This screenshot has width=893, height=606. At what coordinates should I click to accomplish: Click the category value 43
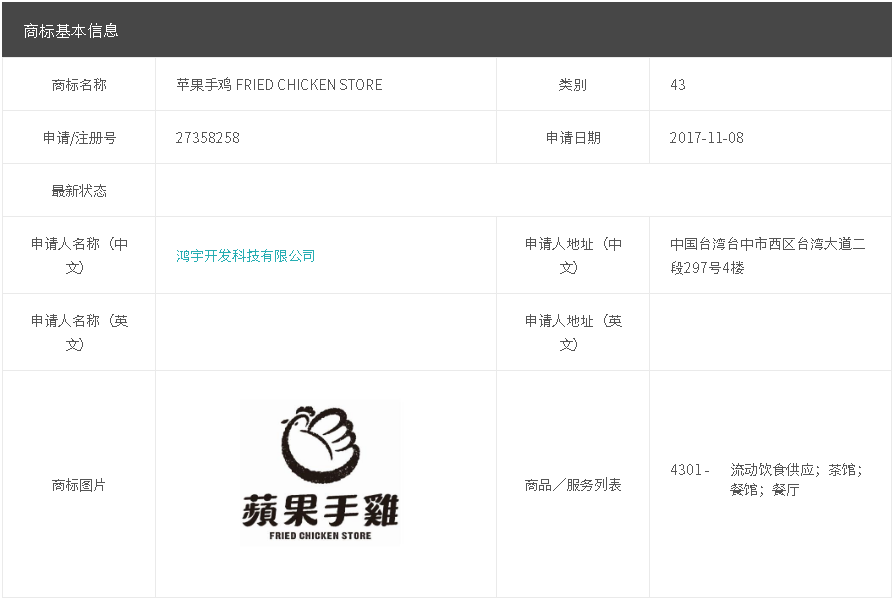tap(678, 85)
